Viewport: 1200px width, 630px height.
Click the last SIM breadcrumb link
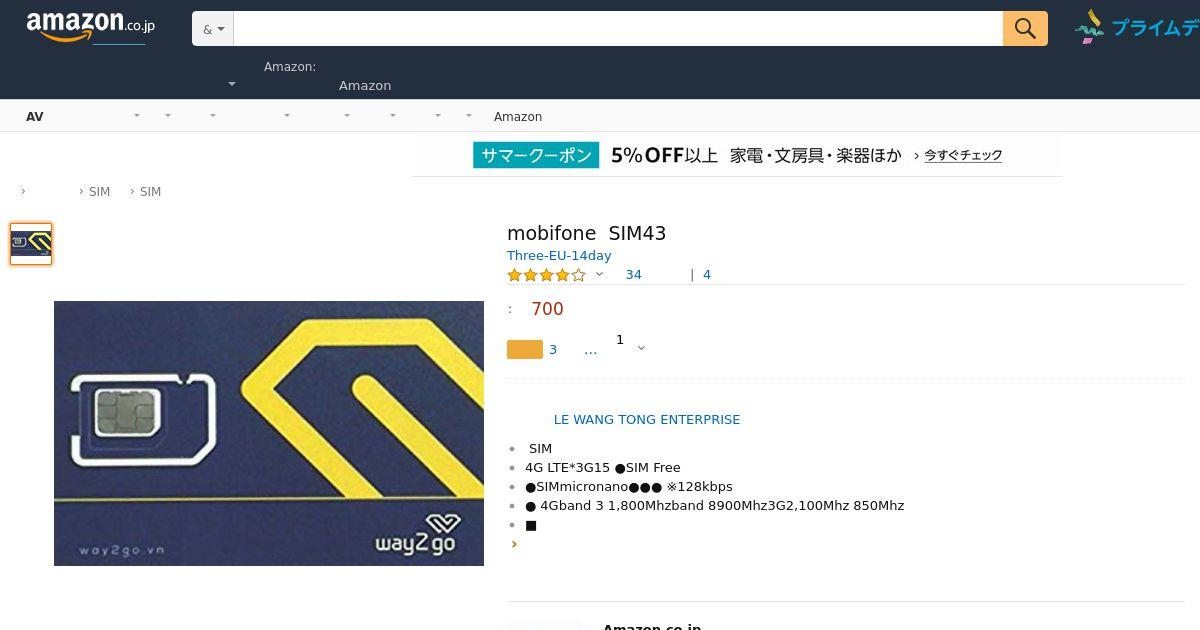tap(150, 192)
